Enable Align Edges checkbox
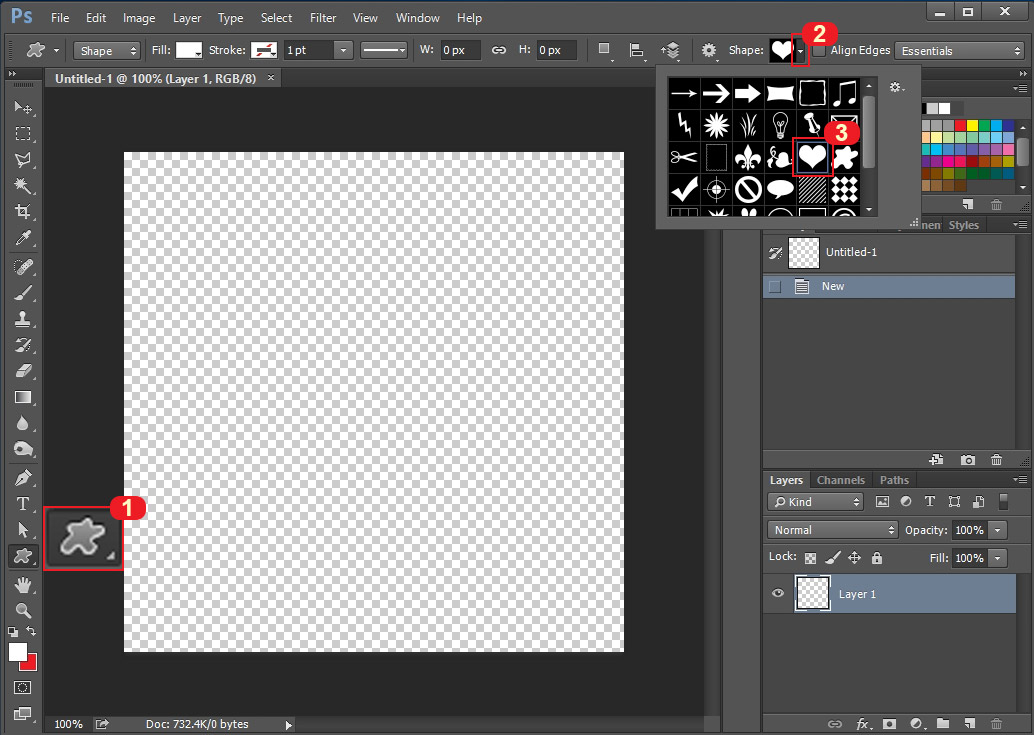1034x735 pixels. pyautogui.click(x=819, y=50)
